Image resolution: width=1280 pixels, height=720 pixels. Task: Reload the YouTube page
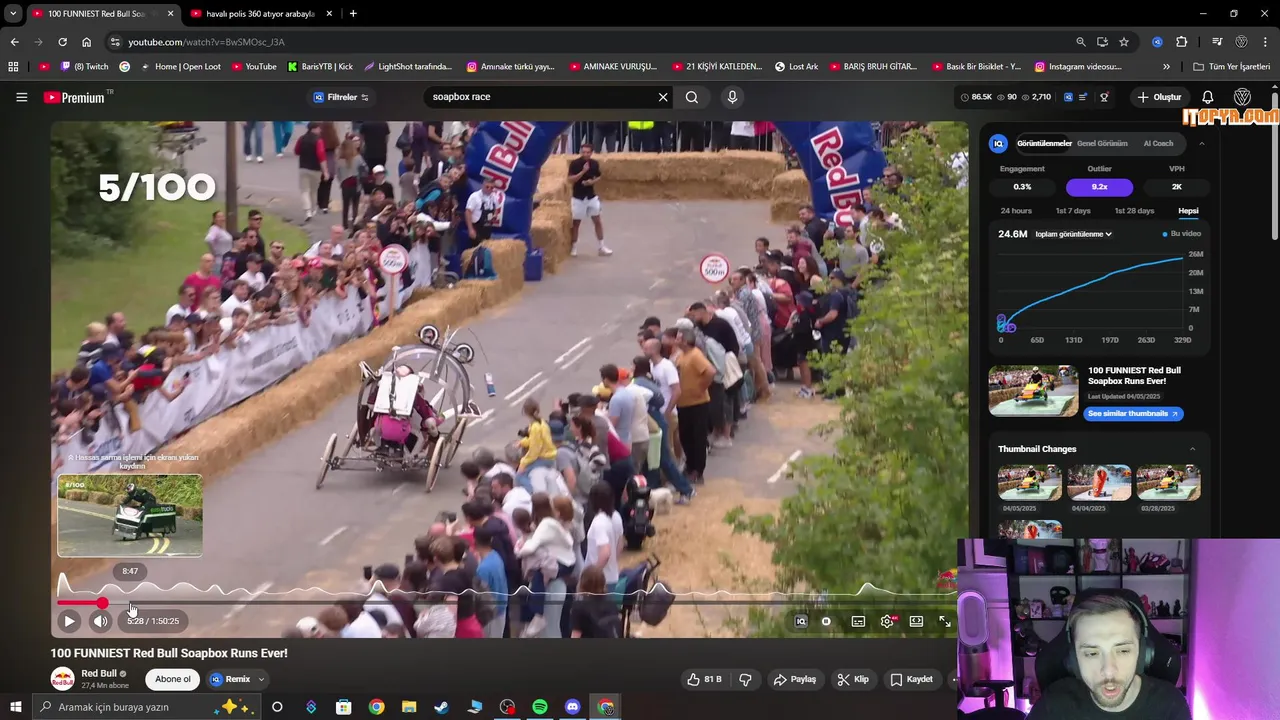(x=62, y=42)
